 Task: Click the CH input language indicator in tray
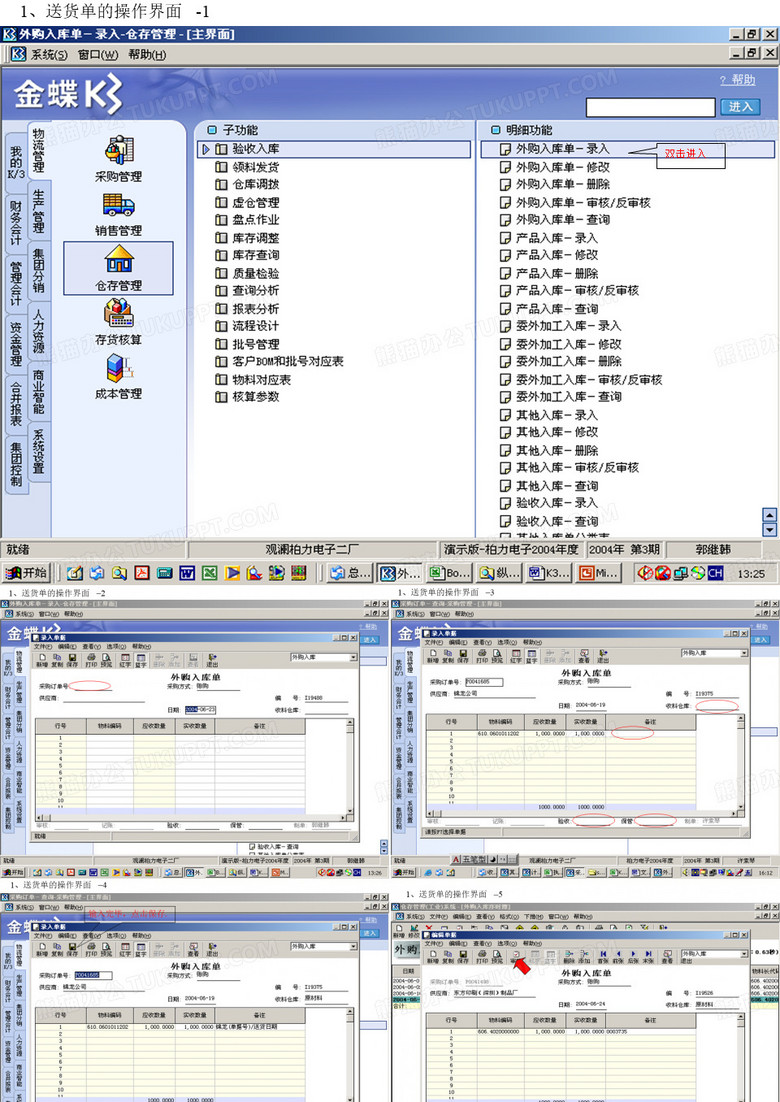point(715,573)
